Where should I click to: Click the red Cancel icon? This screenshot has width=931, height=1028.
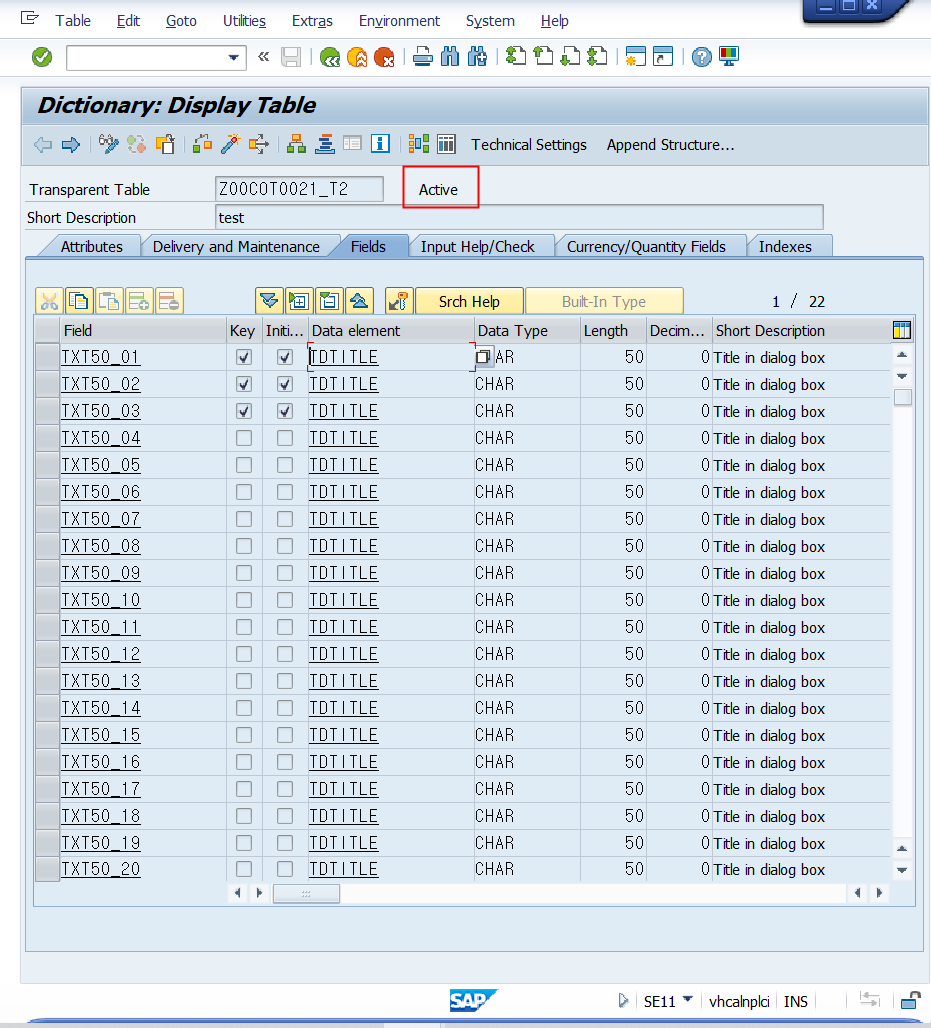384,57
